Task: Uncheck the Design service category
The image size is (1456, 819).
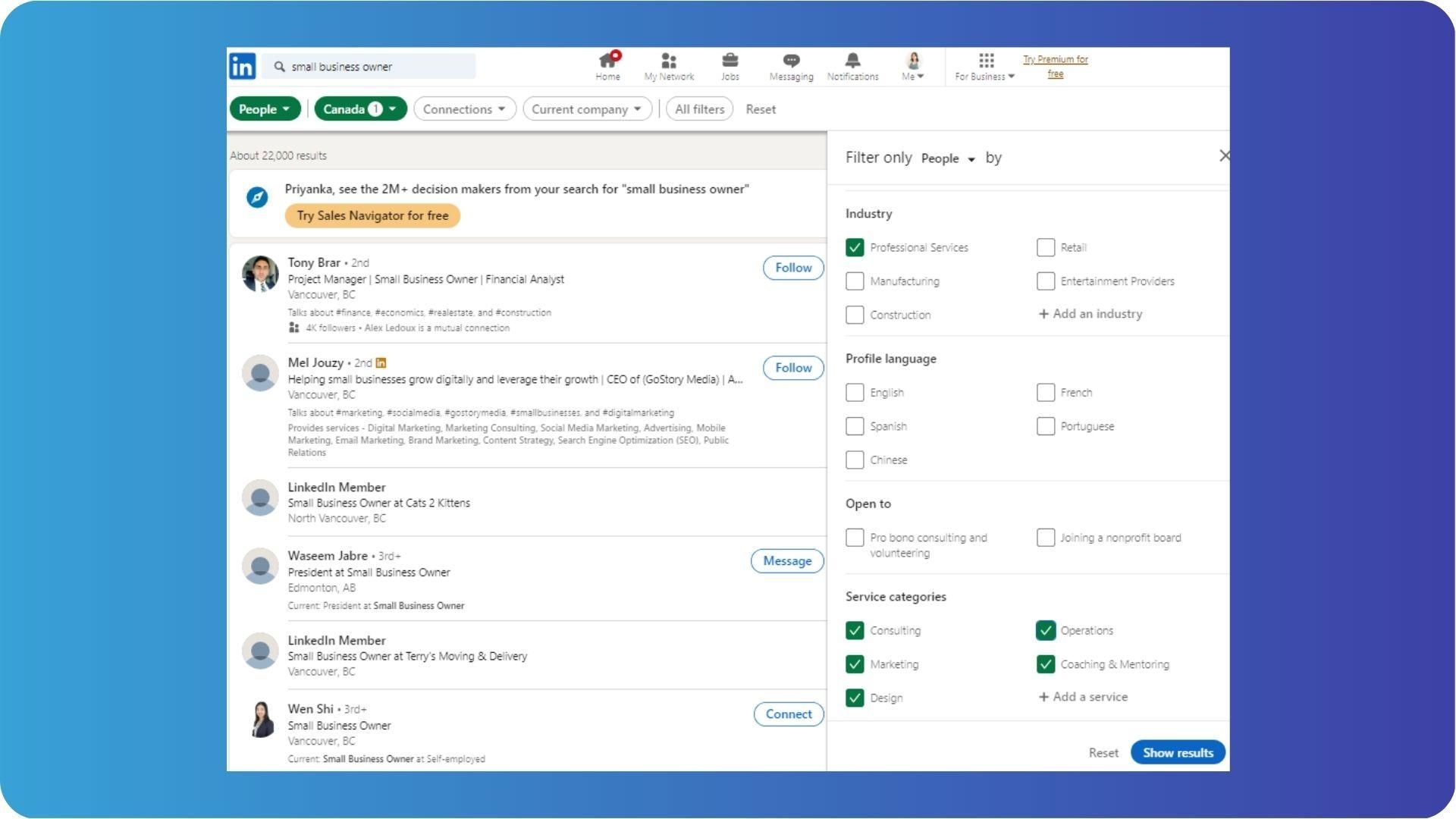Action: click(x=855, y=698)
